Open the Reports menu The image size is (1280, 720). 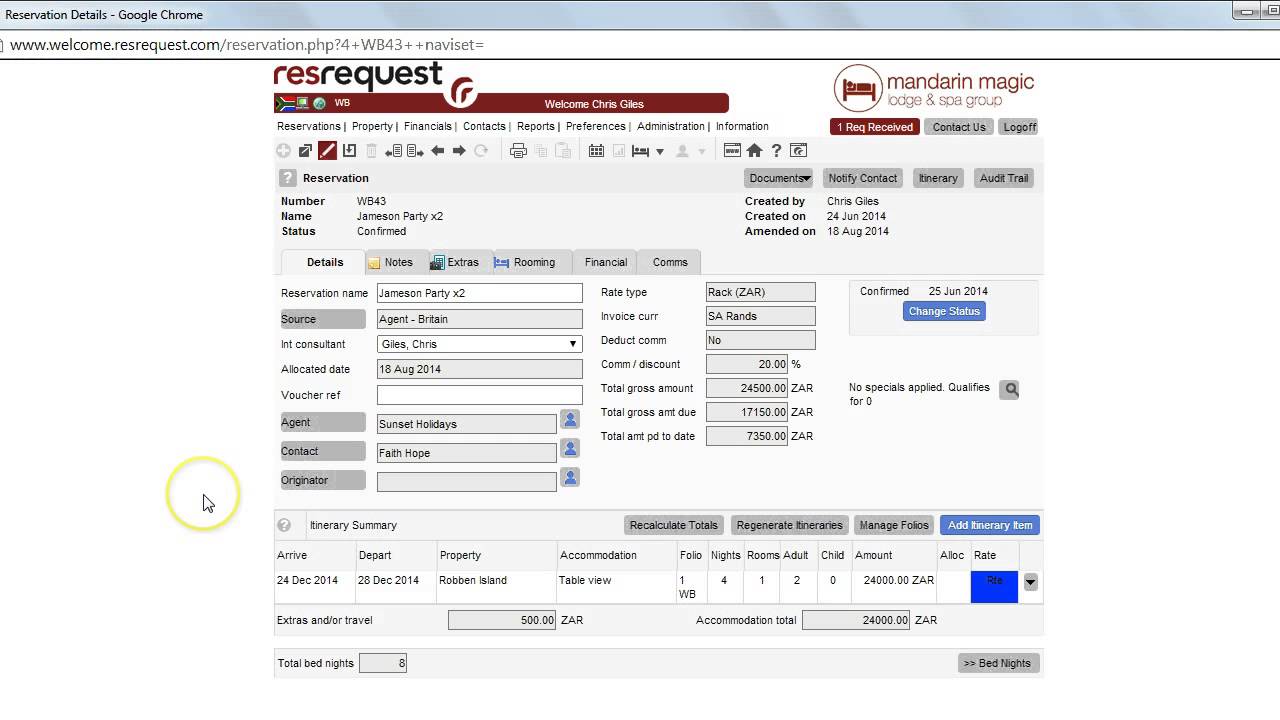click(x=536, y=127)
